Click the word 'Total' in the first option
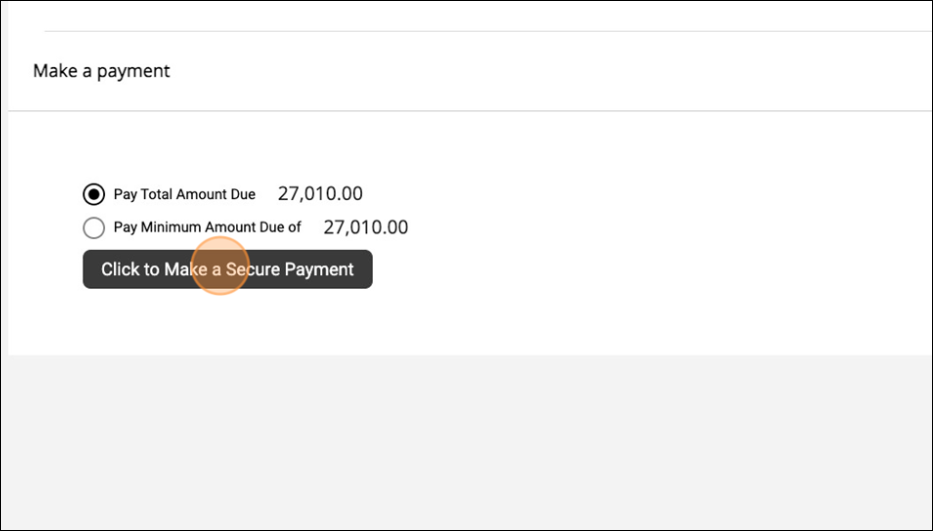The width and height of the screenshot is (933, 531). point(158,194)
